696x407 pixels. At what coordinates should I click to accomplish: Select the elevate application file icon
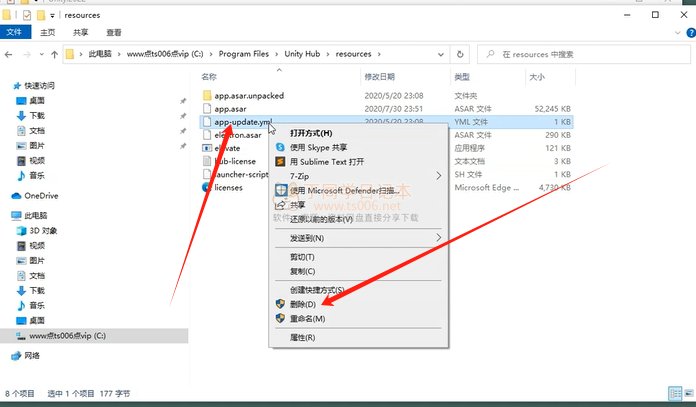(207, 148)
